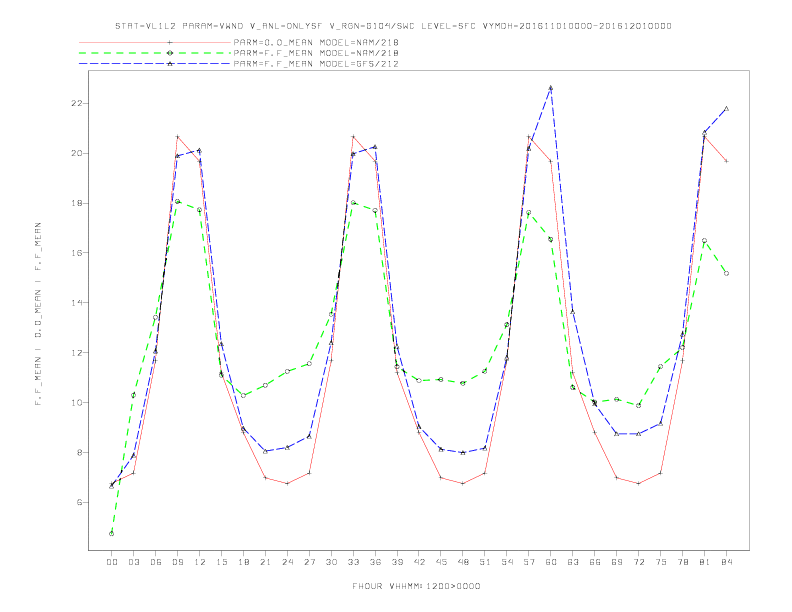The width and height of the screenshot is (792, 612).
Task: Select legend text PARM=F.F_MEAN MODEL=GFS/212
Action: coord(316,64)
